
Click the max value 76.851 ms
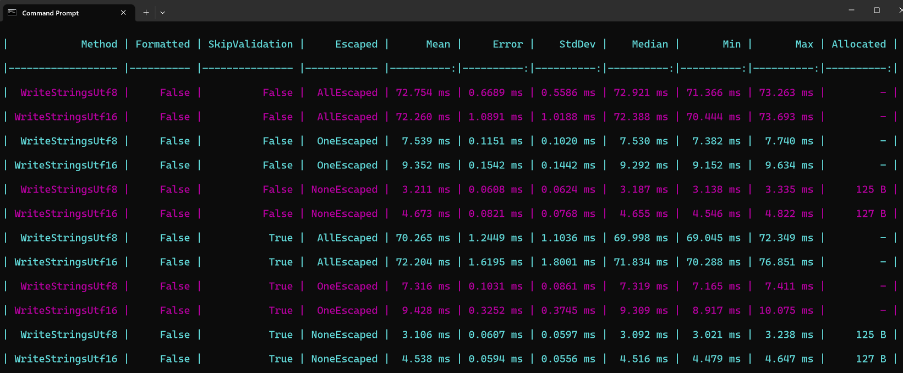786,262
